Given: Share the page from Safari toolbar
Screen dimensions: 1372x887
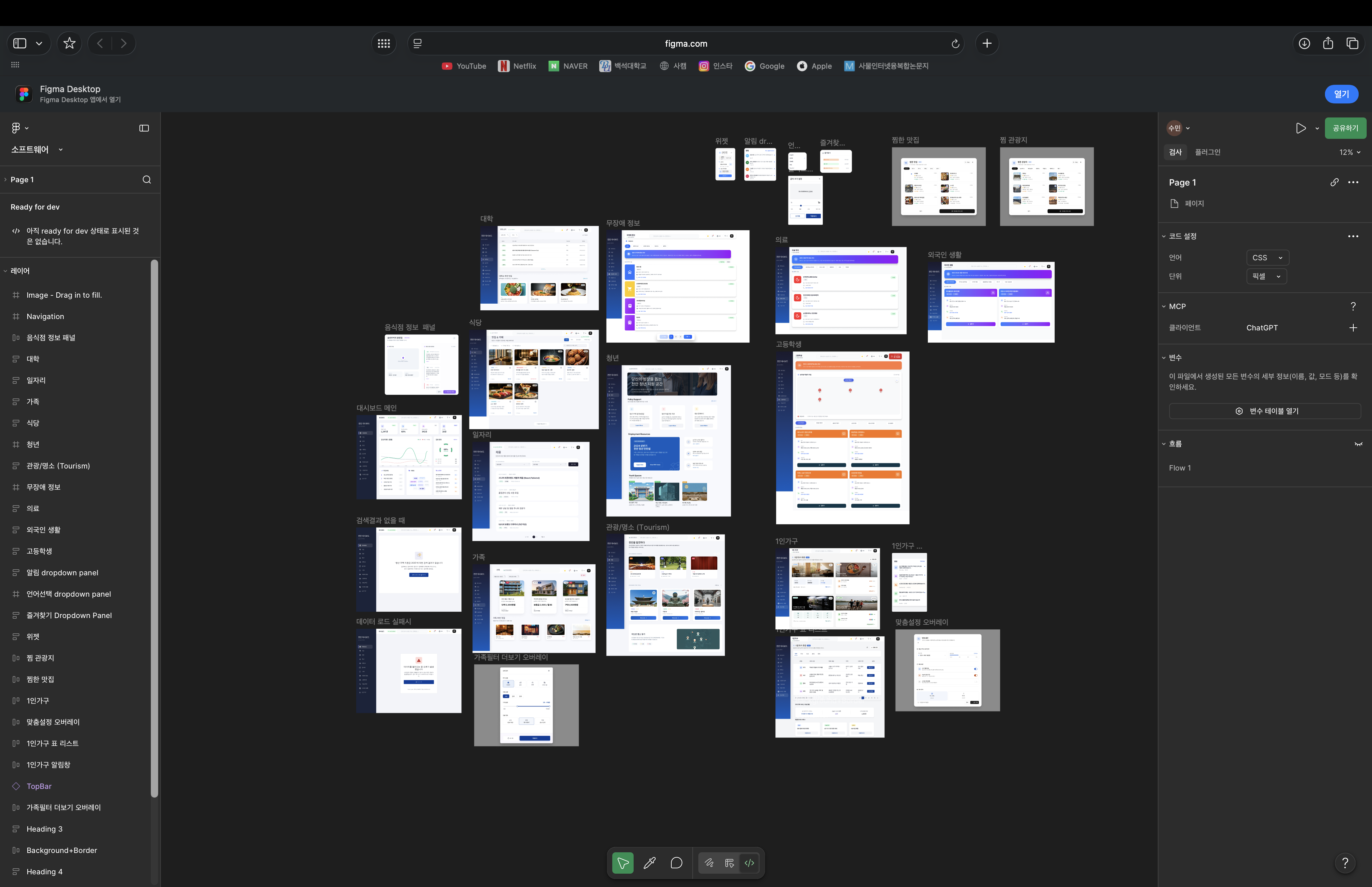Looking at the screenshot, I should 1328,43.
